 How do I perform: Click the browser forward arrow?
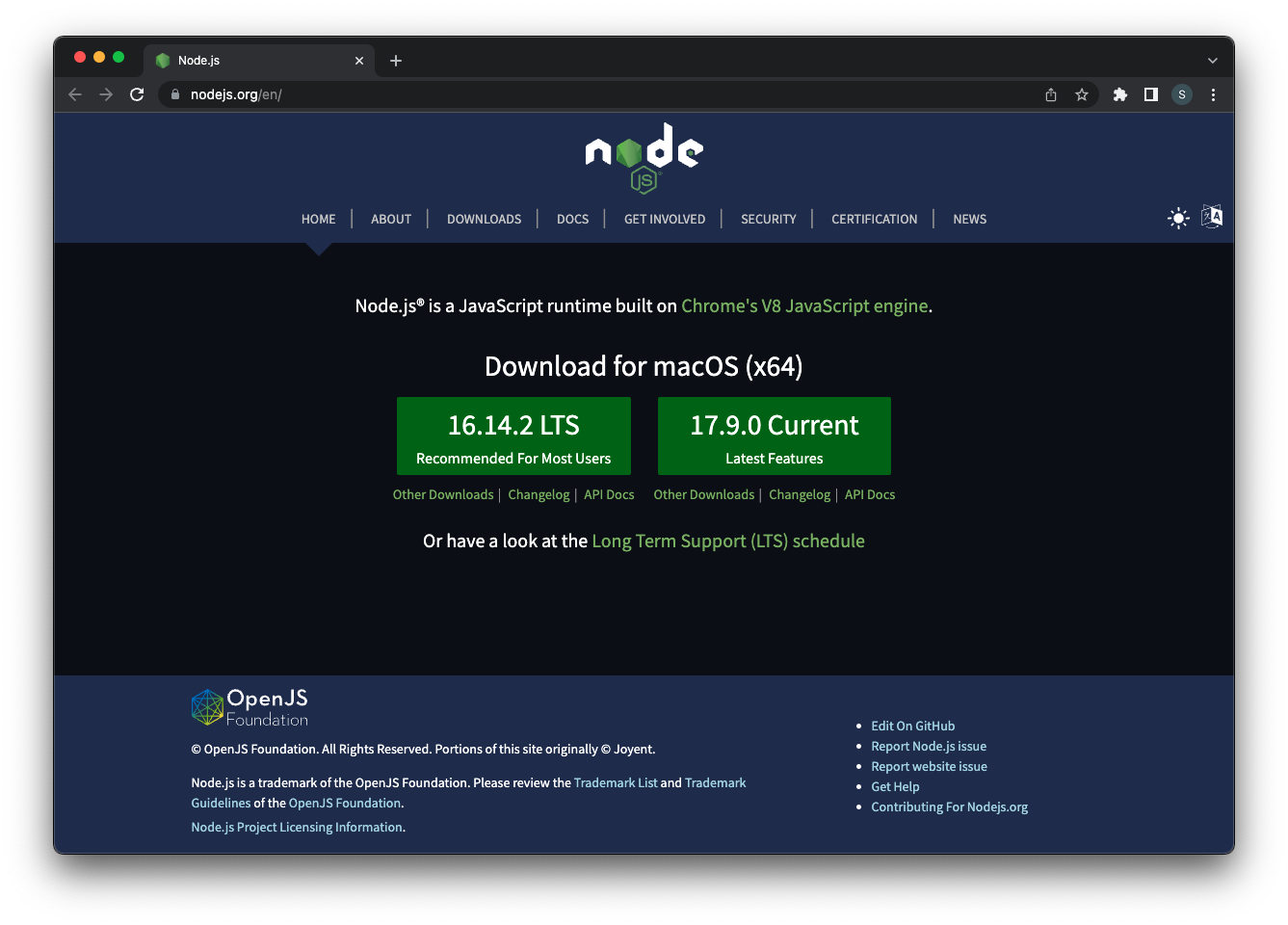(x=106, y=94)
